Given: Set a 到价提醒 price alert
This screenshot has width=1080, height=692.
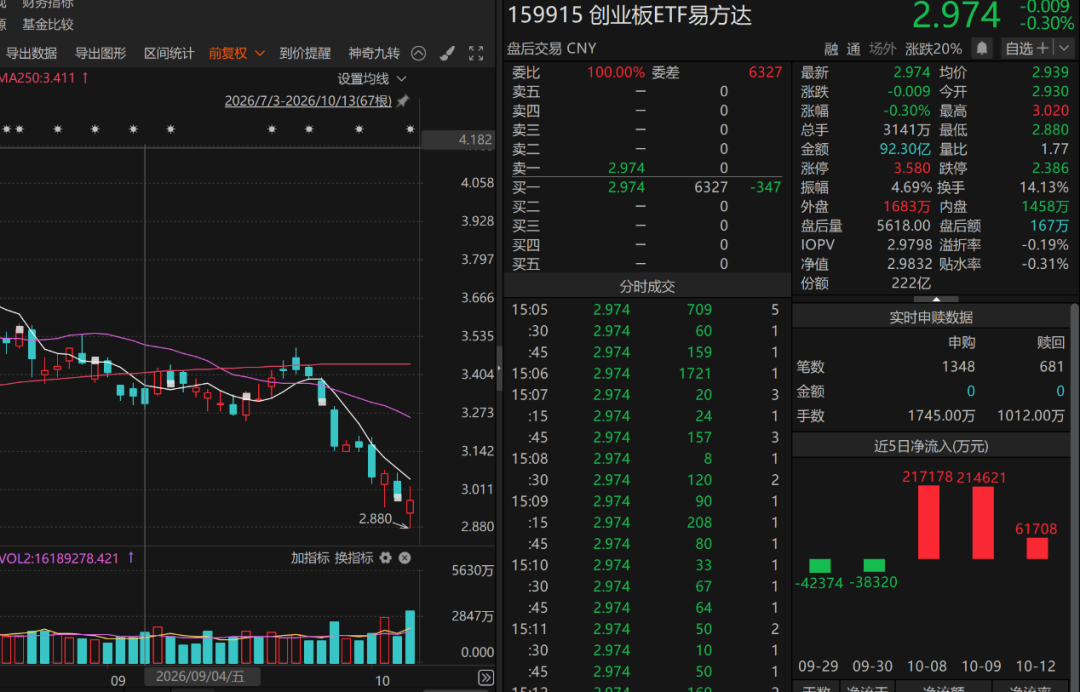Looking at the screenshot, I should coord(305,53).
